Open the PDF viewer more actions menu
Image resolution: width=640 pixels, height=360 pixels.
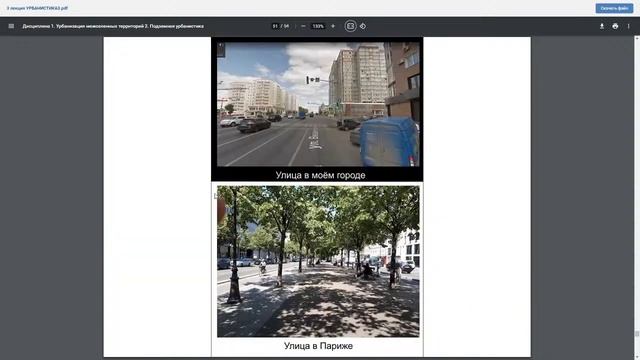(x=629, y=26)
